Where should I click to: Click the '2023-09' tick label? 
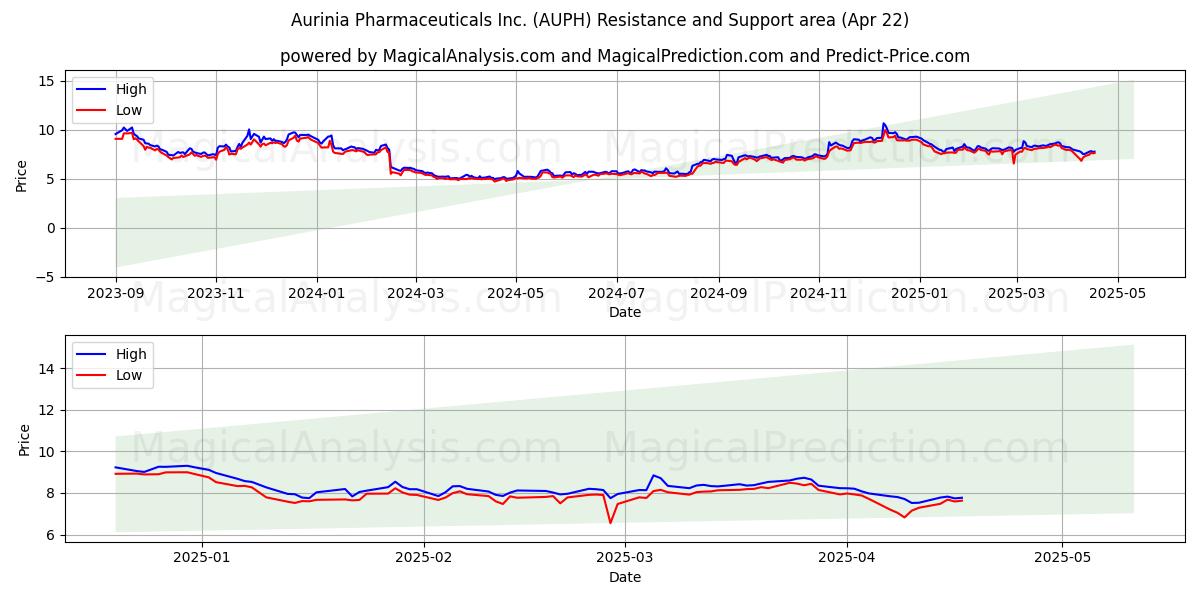tap(116, 294)
